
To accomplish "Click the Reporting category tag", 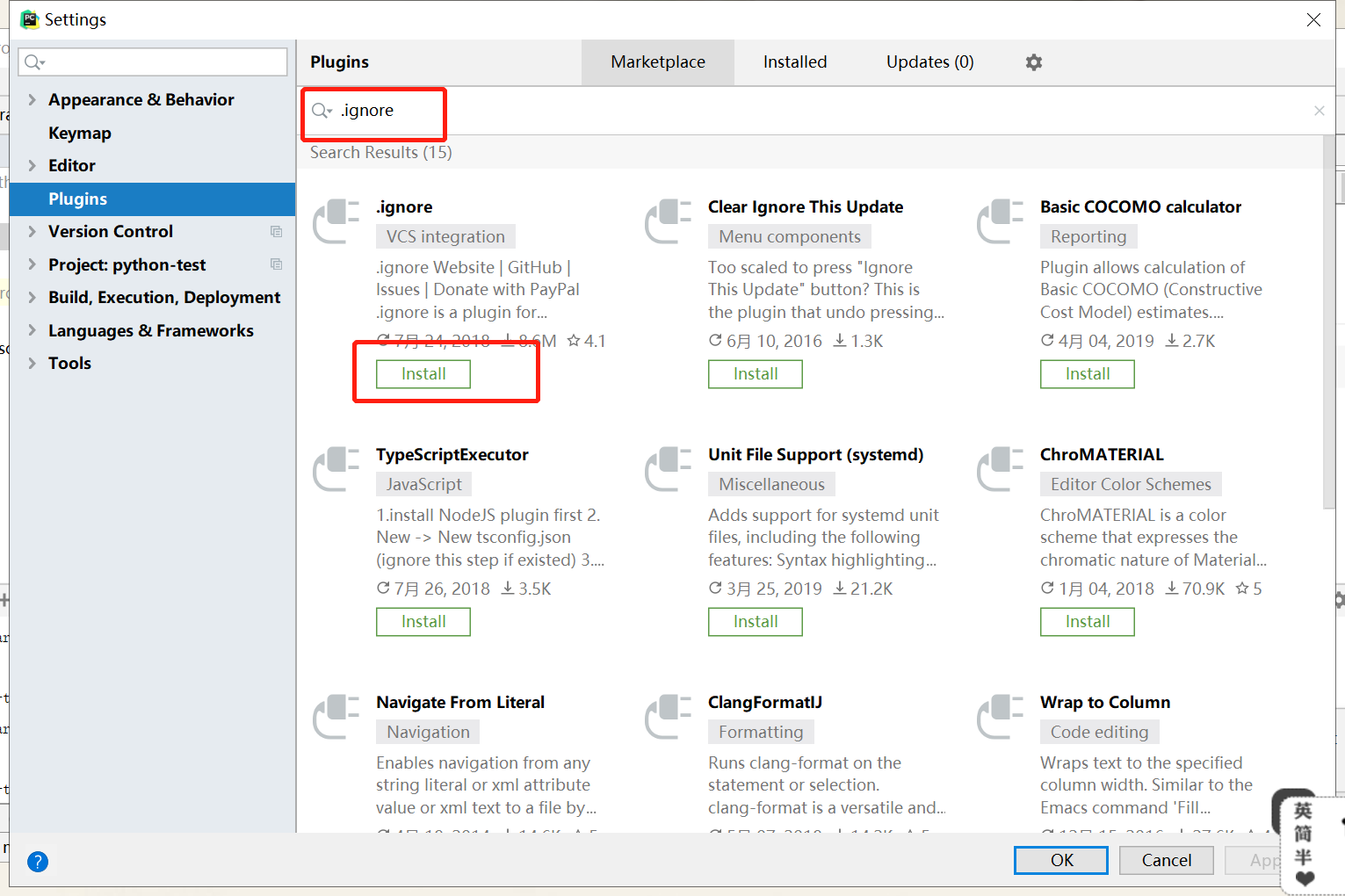I will 1088,236.
